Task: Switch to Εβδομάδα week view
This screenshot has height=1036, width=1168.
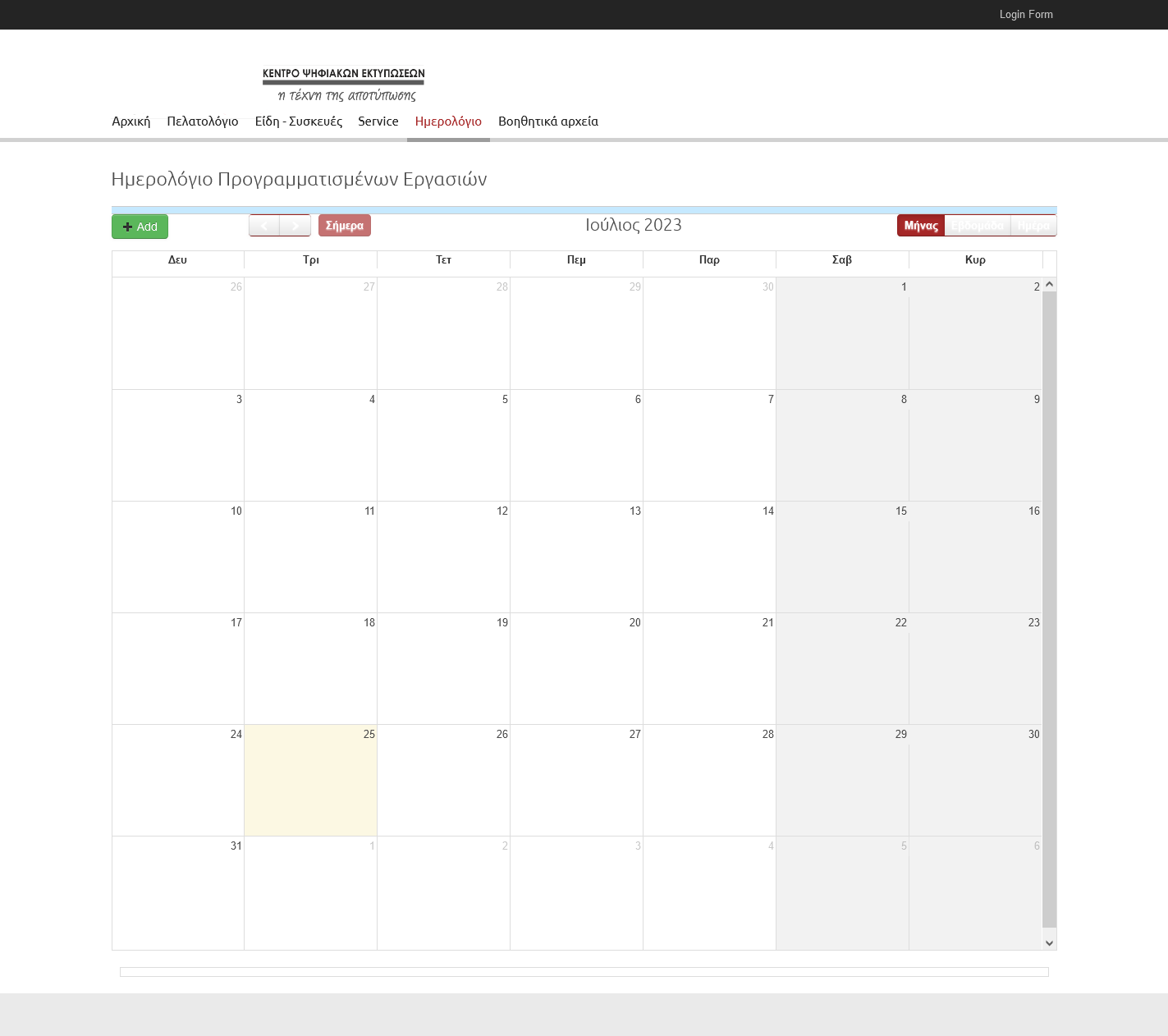Action: [978, 226]
